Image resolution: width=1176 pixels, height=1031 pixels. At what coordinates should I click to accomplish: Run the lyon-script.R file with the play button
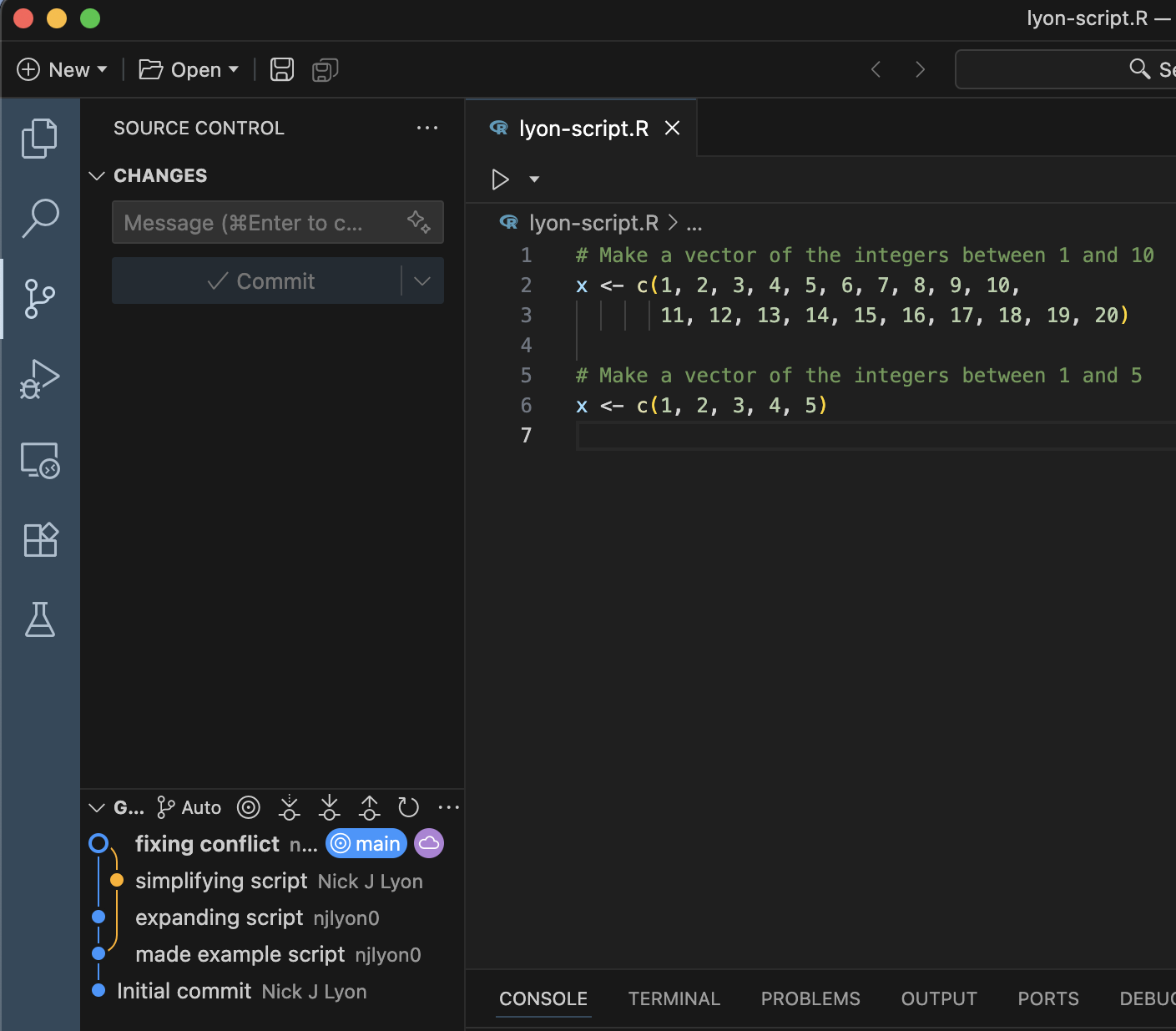(x=500, y=179)
